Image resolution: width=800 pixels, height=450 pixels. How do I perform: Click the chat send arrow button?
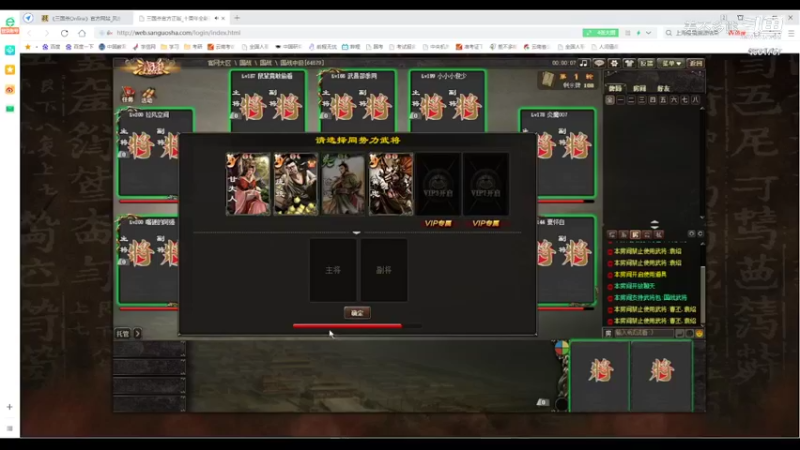[680, 333]
